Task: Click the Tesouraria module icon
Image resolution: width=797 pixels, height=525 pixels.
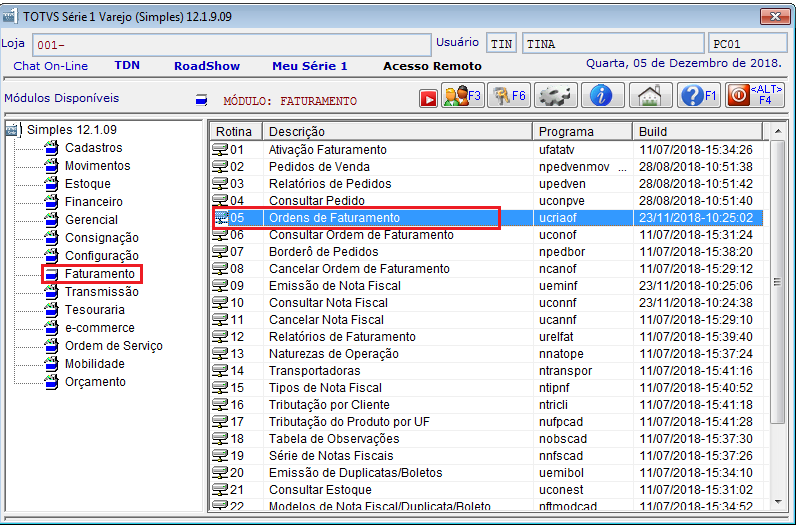Action: [x=51, y=310]
